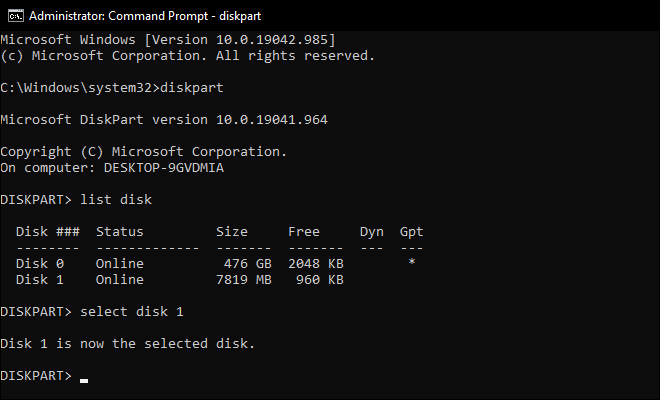Click the Disk 1 row label

(40, 280)
